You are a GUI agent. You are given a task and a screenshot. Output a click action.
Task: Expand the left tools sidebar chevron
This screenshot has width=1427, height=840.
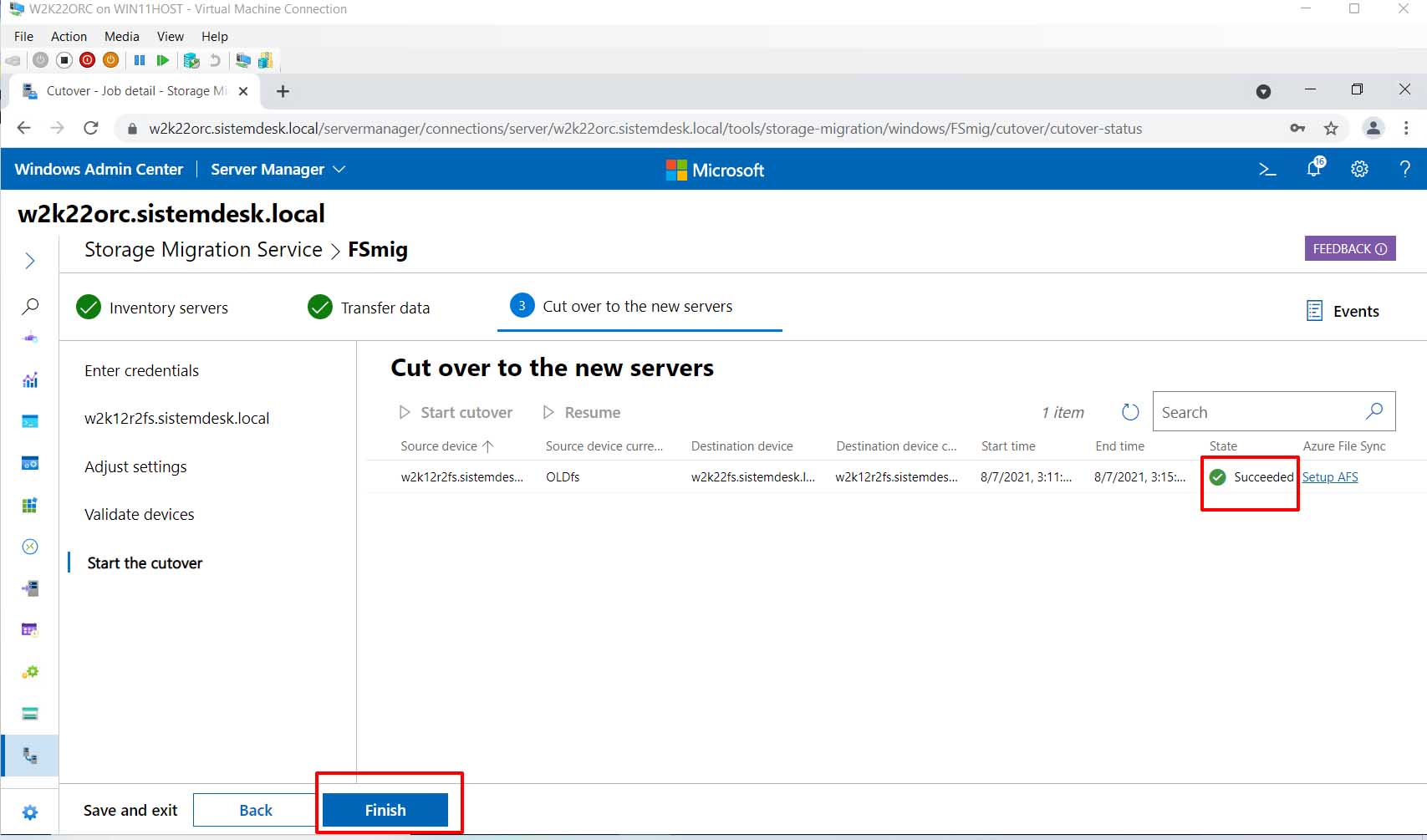(x=30, y=261)
